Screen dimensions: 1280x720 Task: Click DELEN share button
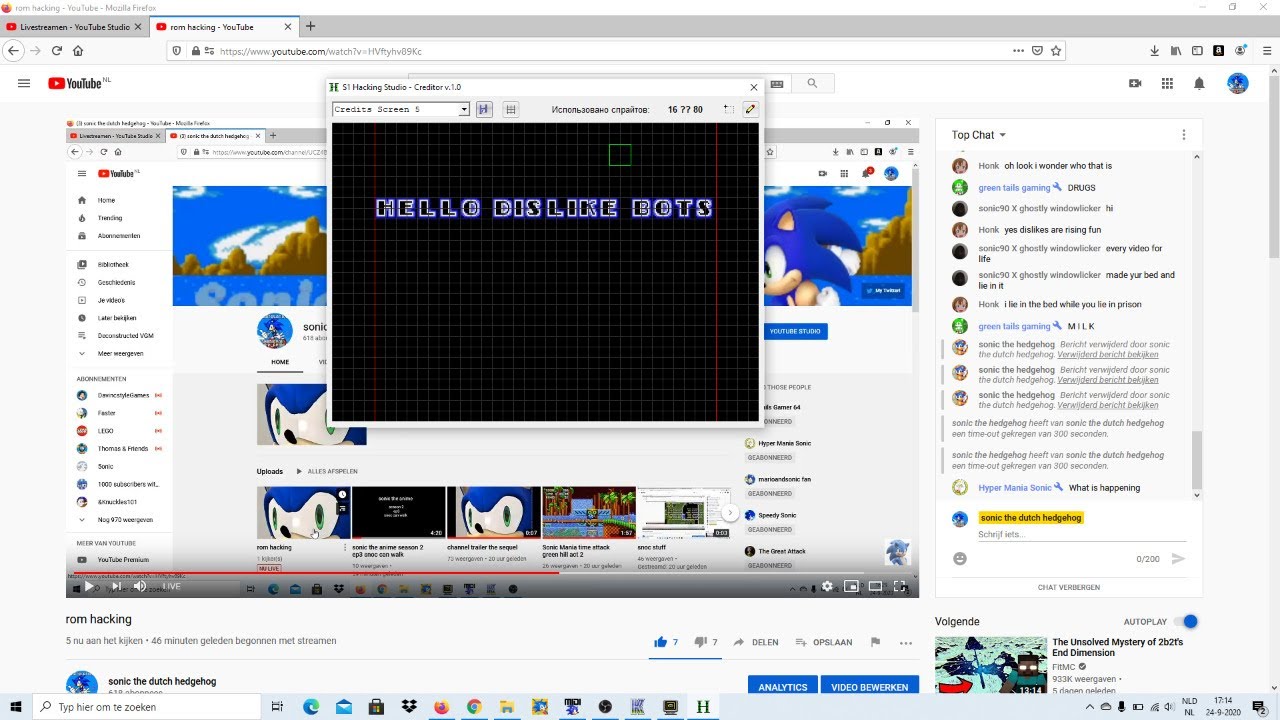756,642
